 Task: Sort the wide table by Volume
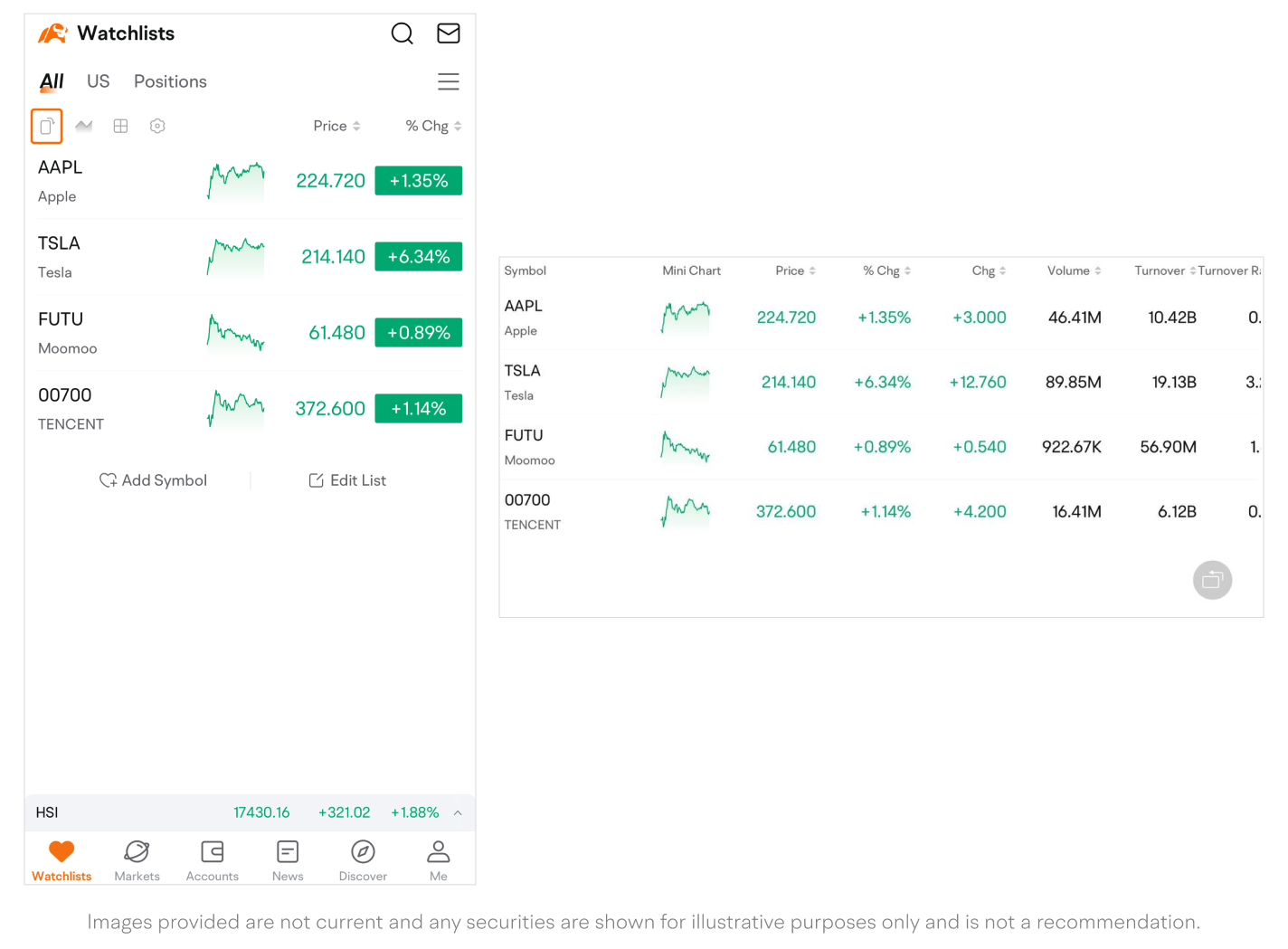(1074, 270)
